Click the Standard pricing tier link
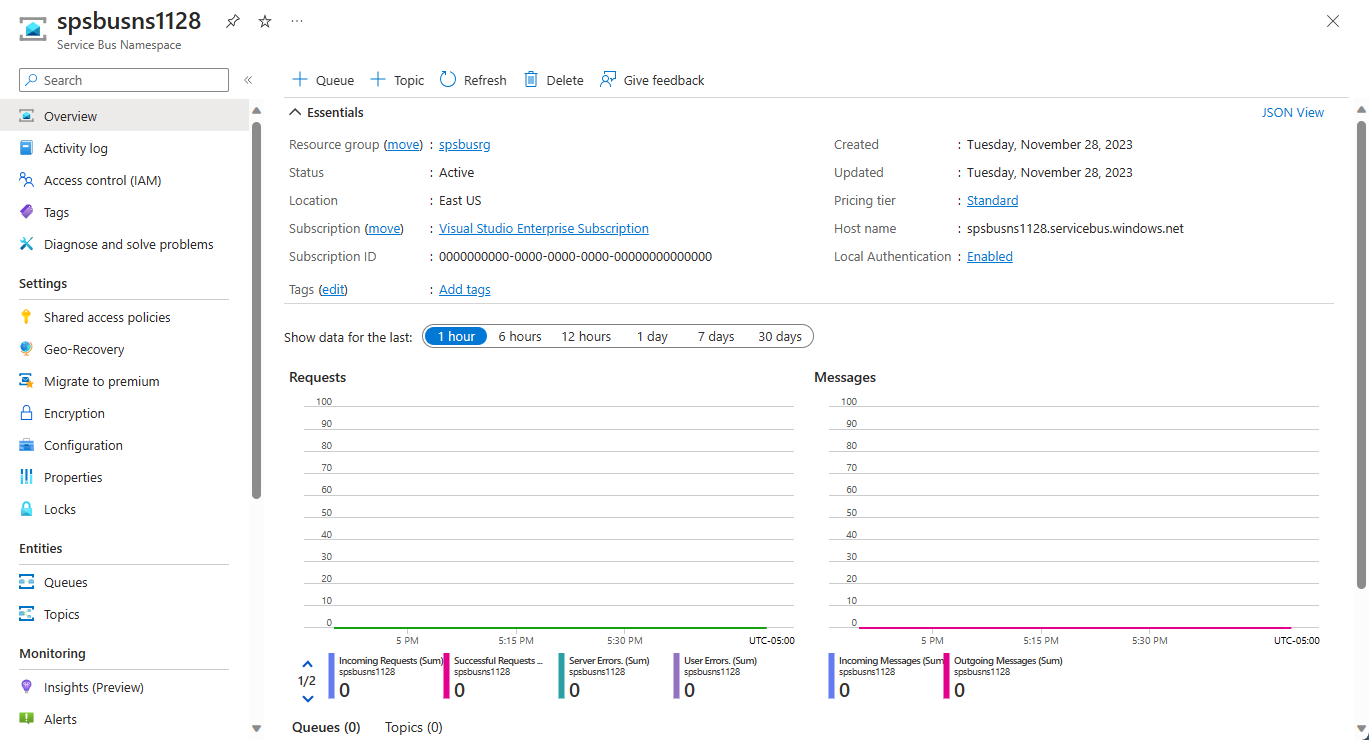1369x740 pixels. (993, 200)
